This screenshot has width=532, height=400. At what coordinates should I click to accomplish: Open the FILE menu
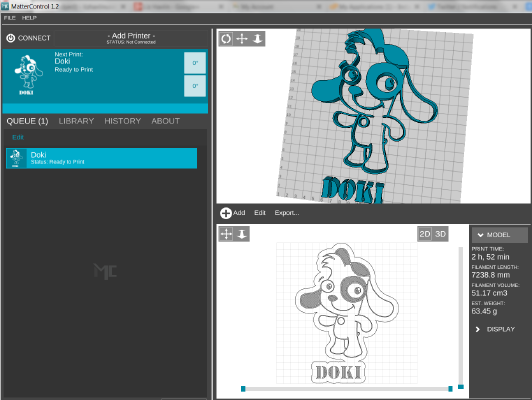(10, 18)
